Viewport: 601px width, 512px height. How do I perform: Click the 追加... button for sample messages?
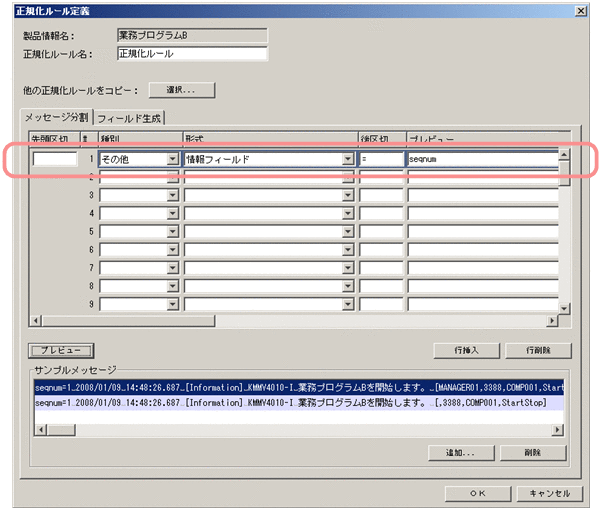point(459,453)
